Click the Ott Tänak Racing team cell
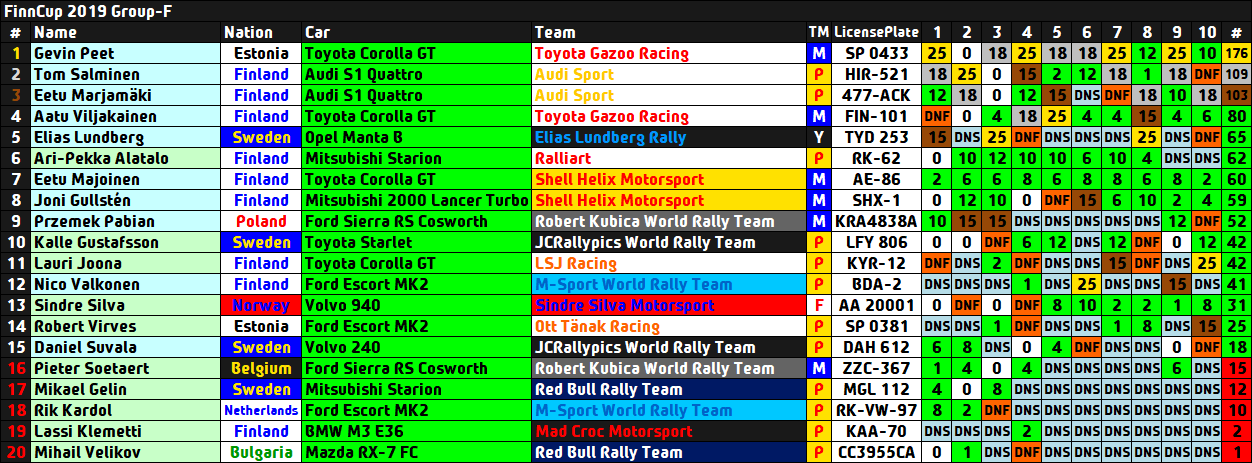 (x=669, y=326)
